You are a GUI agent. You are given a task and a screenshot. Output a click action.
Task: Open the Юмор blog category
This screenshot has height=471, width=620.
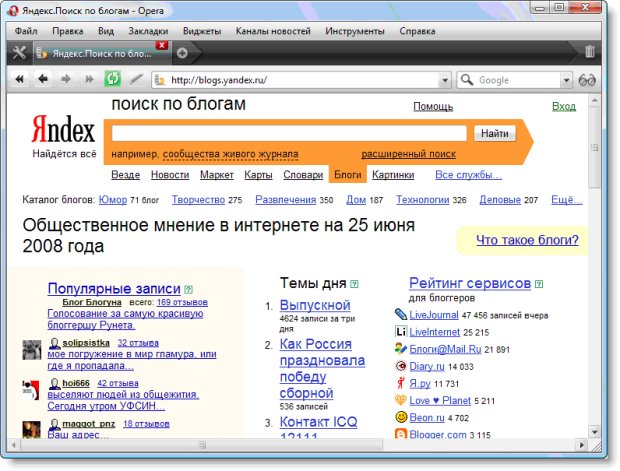click(113, 200)
